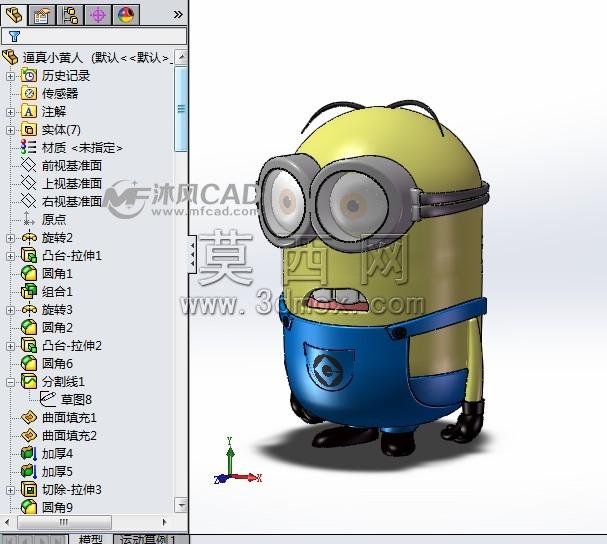Expand the 凸台-拉伸1 feature

10,256
